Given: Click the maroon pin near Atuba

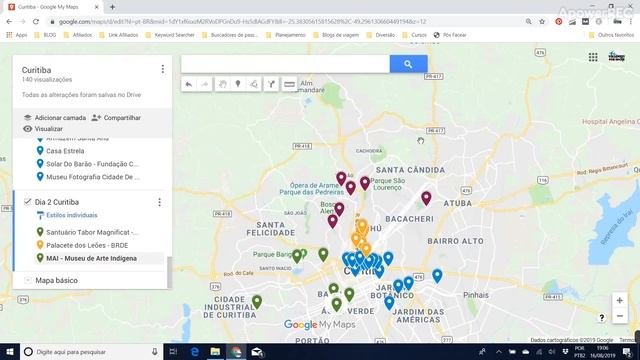Looking at the screenshot, I should tap(426, 198).
